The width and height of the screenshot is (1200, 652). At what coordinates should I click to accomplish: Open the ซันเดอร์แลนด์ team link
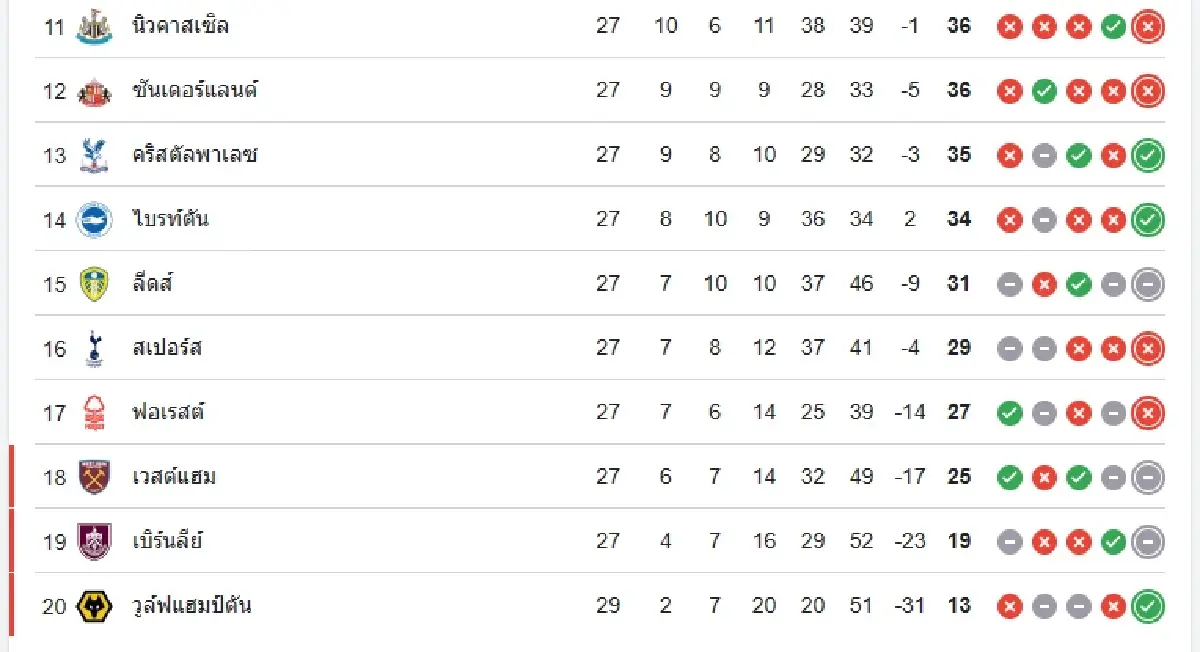195,90
